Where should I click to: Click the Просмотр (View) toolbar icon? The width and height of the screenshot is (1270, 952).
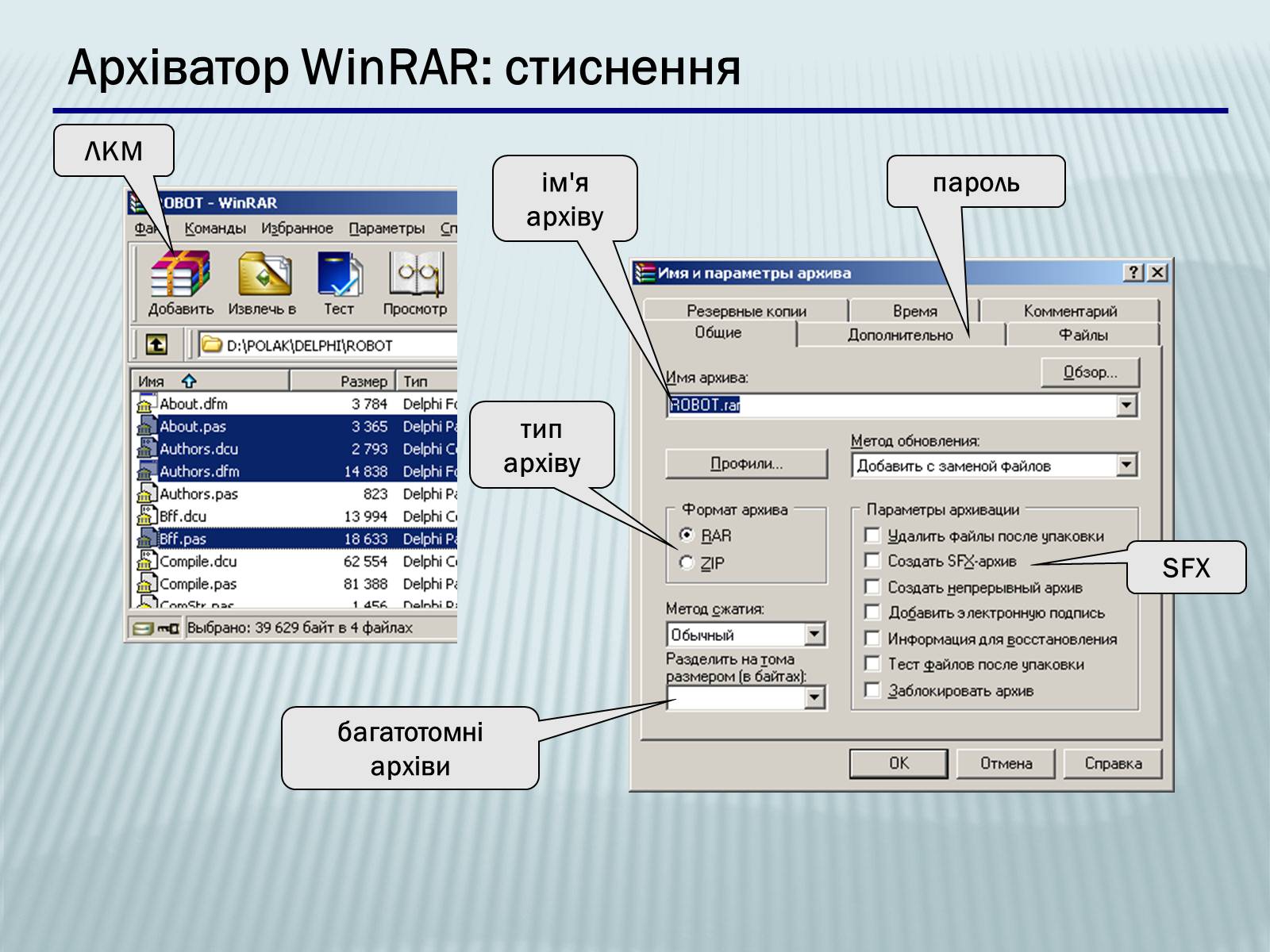(415, 274)
